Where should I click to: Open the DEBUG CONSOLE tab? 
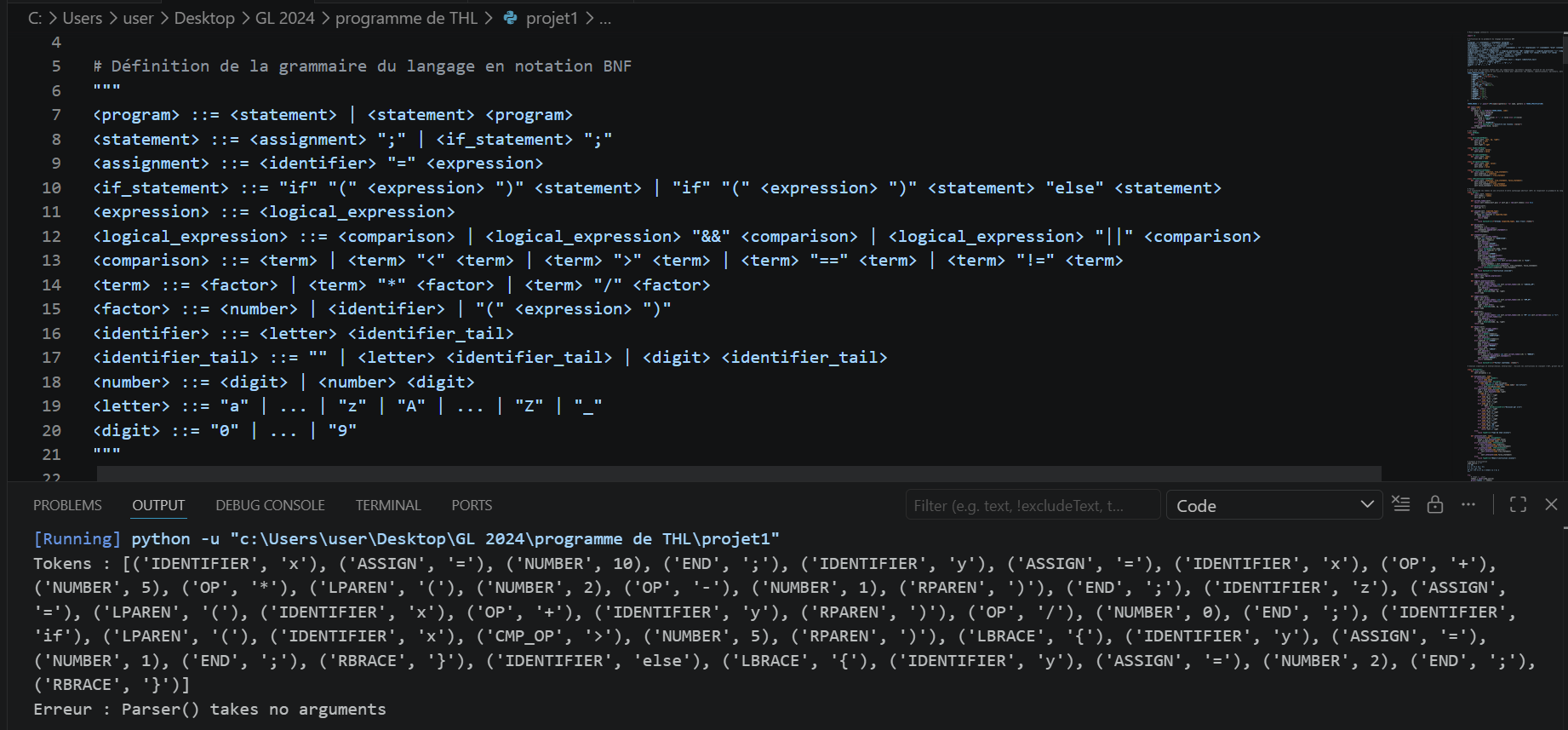pyautogui.click(x=270, y=505)
